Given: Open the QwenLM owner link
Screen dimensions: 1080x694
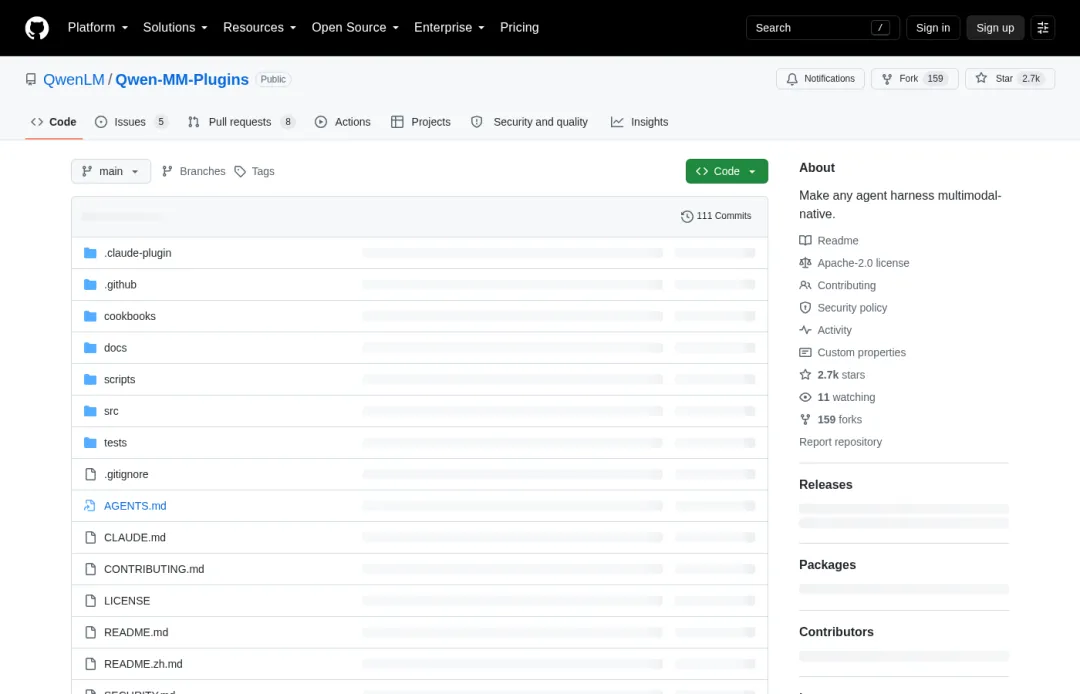Looking at the screenshot, I should 74,79.
